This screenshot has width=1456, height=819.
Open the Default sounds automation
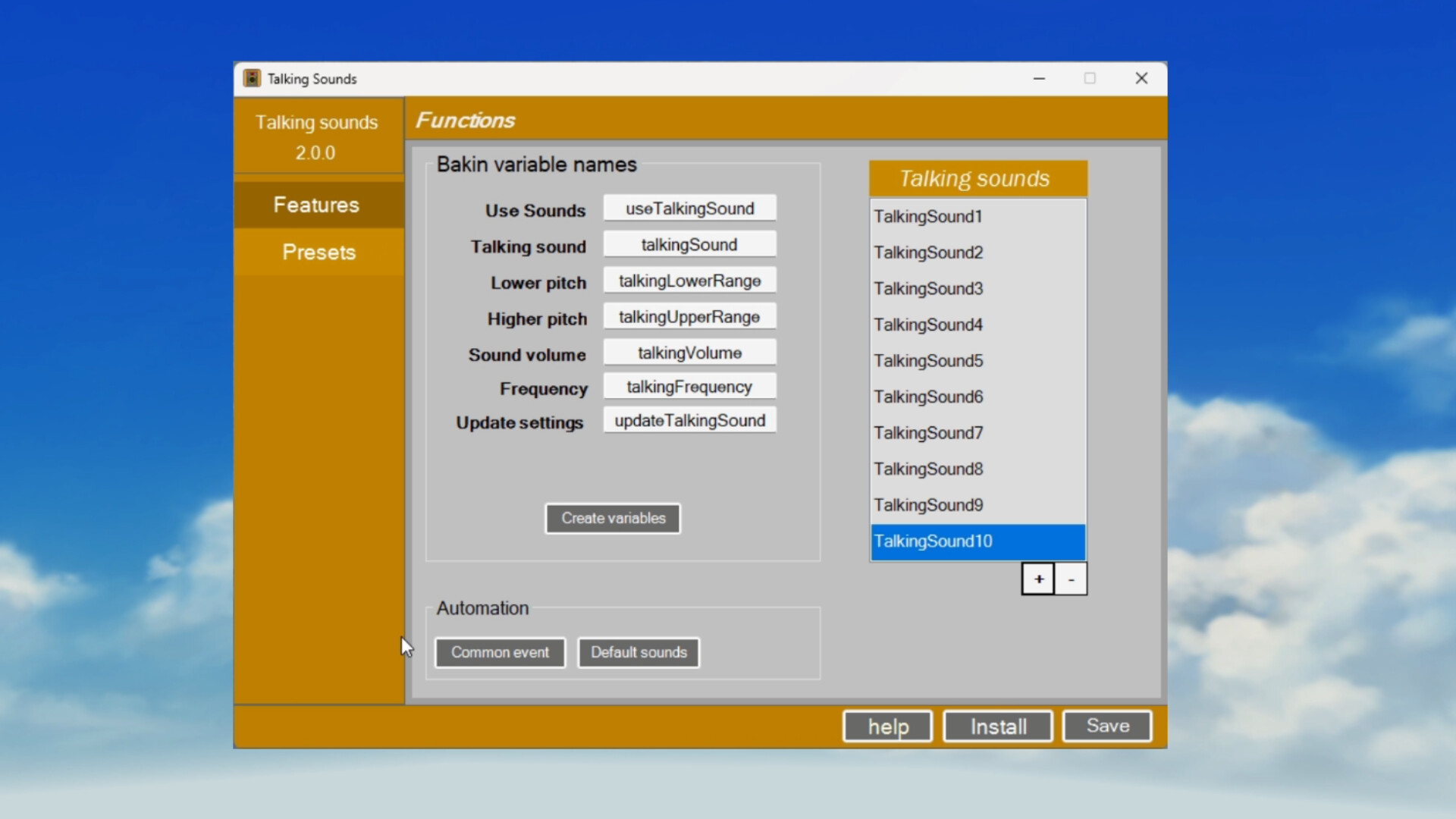click(638, 652)
